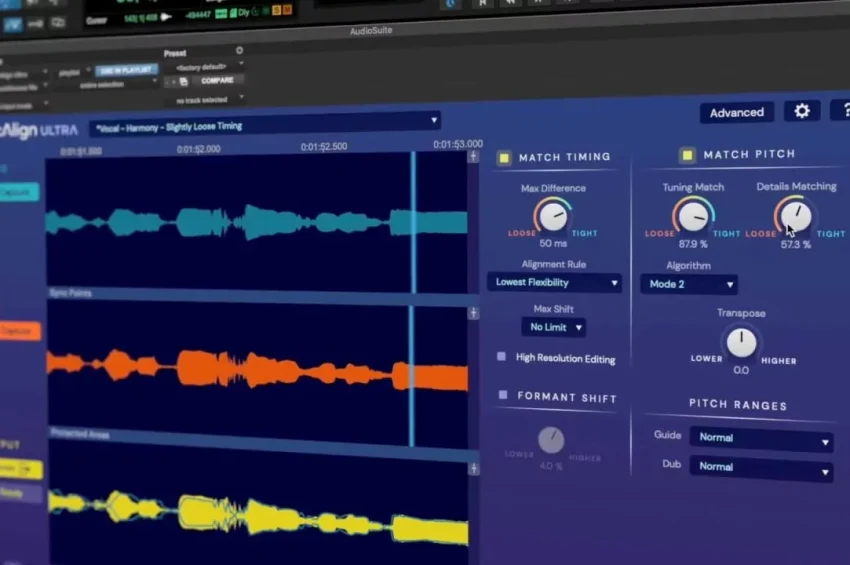Enable High Resolution Editing checkbox
This screenshot has width=850, height=565.
(502, 357)
